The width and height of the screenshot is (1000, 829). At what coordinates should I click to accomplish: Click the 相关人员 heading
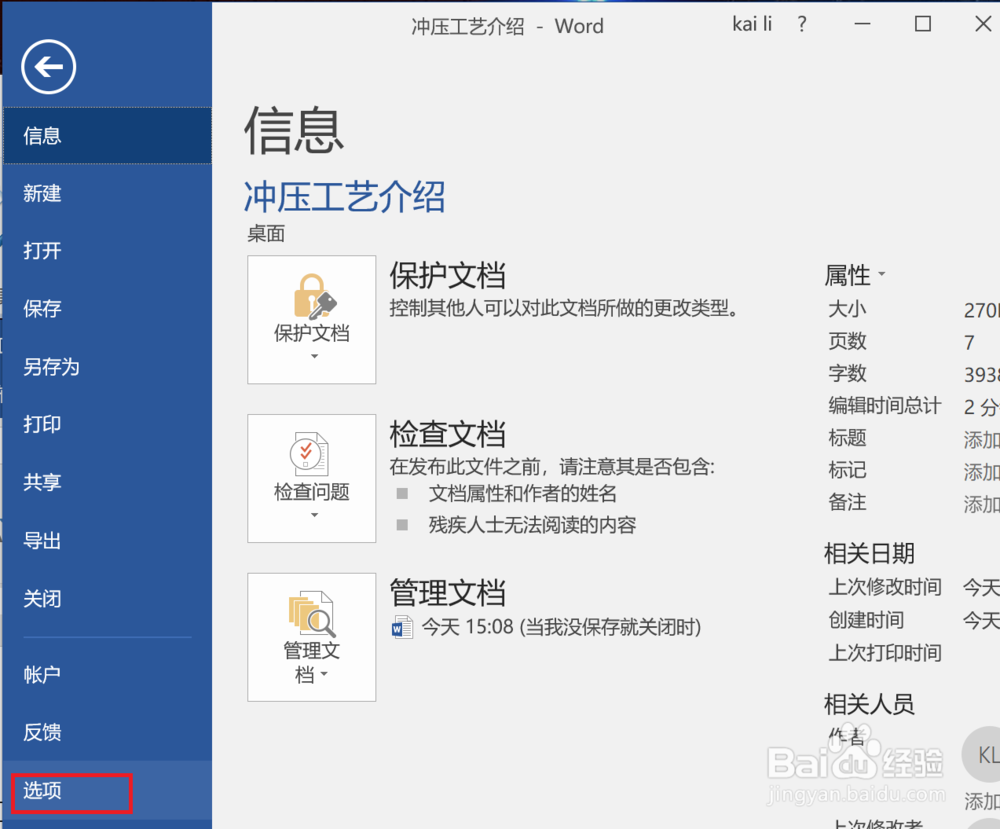tap(869, 705)
